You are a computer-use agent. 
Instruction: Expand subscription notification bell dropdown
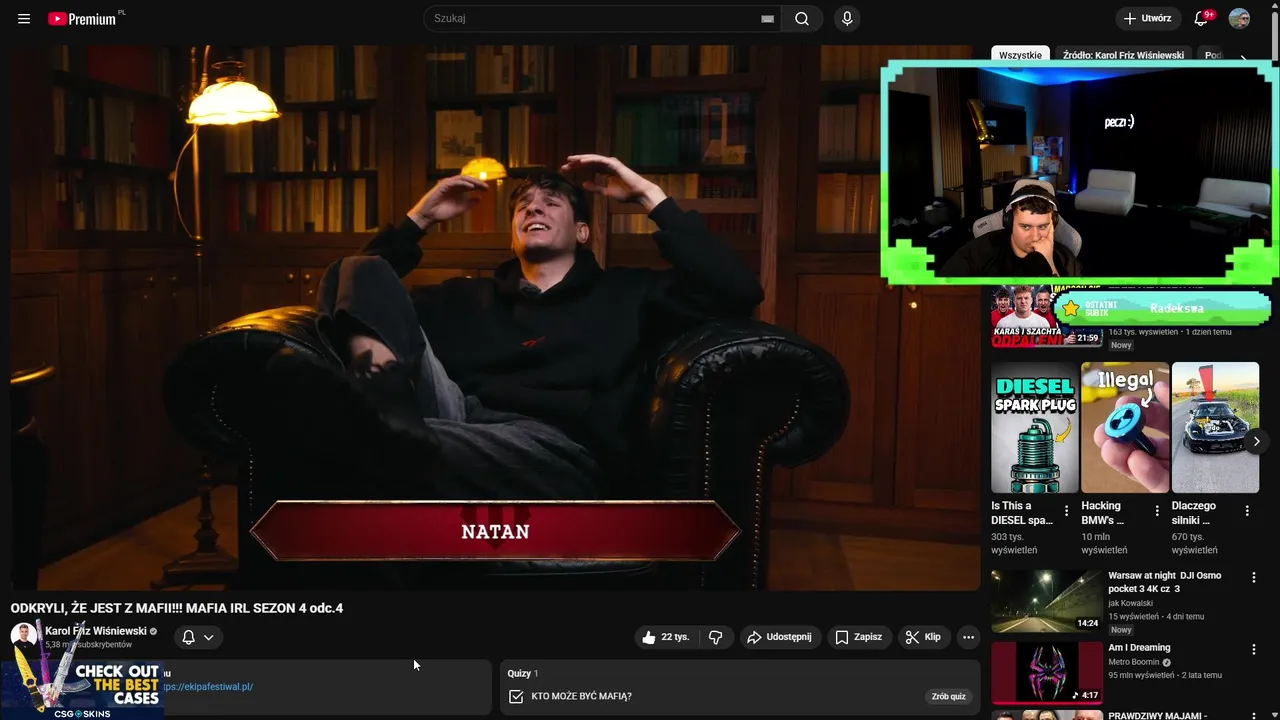coord(198,637)
